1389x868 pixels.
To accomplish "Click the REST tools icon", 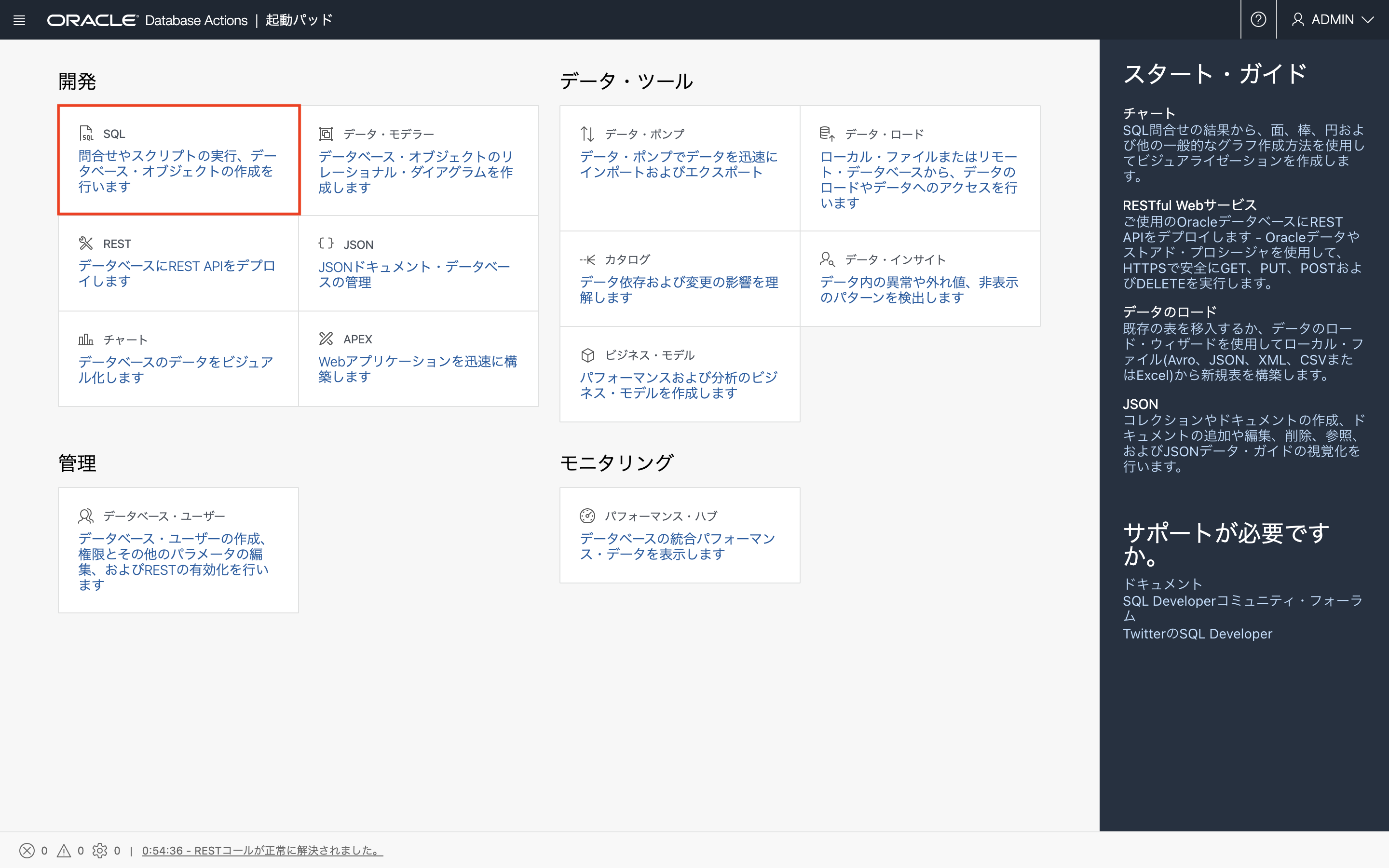I will (86, 244).
